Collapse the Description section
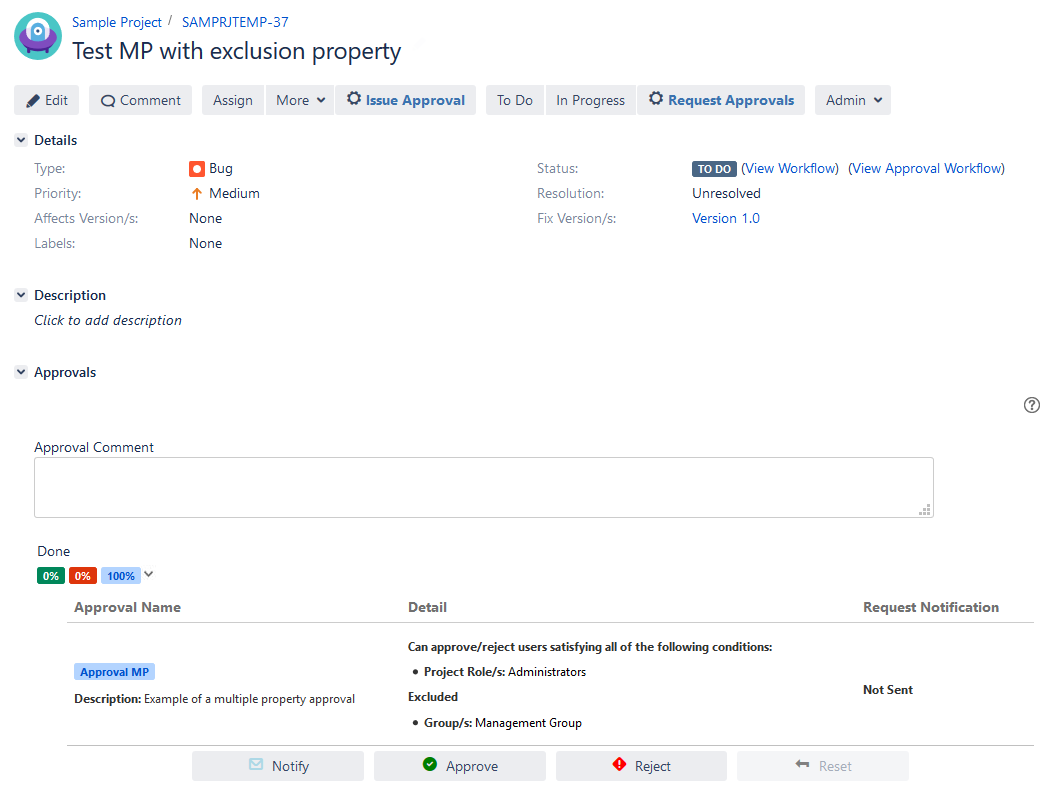The height and width of the screenshot is (805, 1053). [21, 296]
